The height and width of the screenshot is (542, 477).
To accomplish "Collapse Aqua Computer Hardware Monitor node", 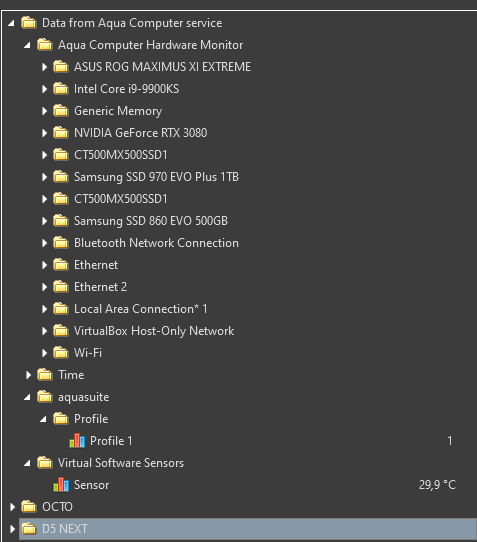I will click(x=27, y=45).
